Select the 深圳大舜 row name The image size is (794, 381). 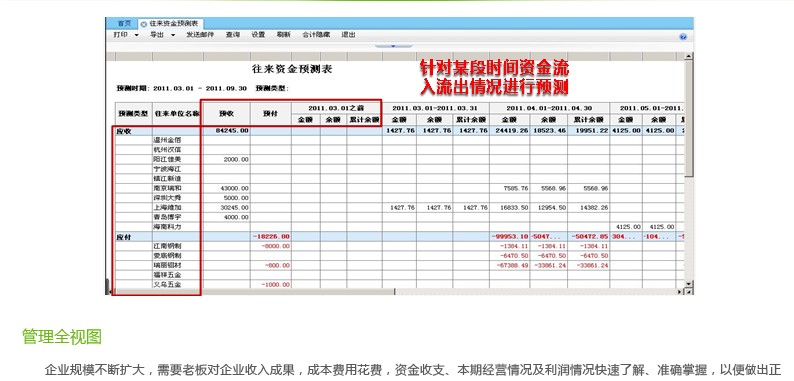(x=167, y=198)
